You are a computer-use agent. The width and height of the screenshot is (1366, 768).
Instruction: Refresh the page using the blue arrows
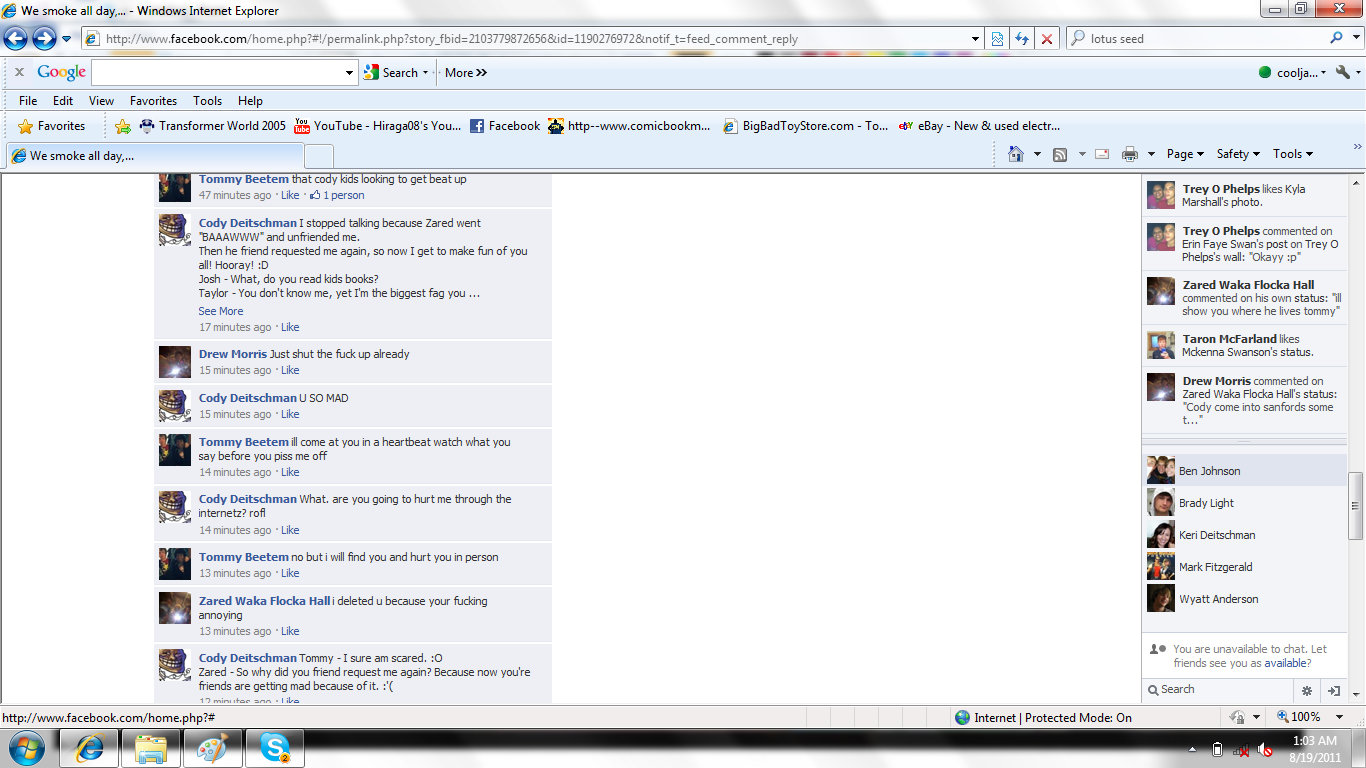pyautogui.click(x=1022, y=39)
